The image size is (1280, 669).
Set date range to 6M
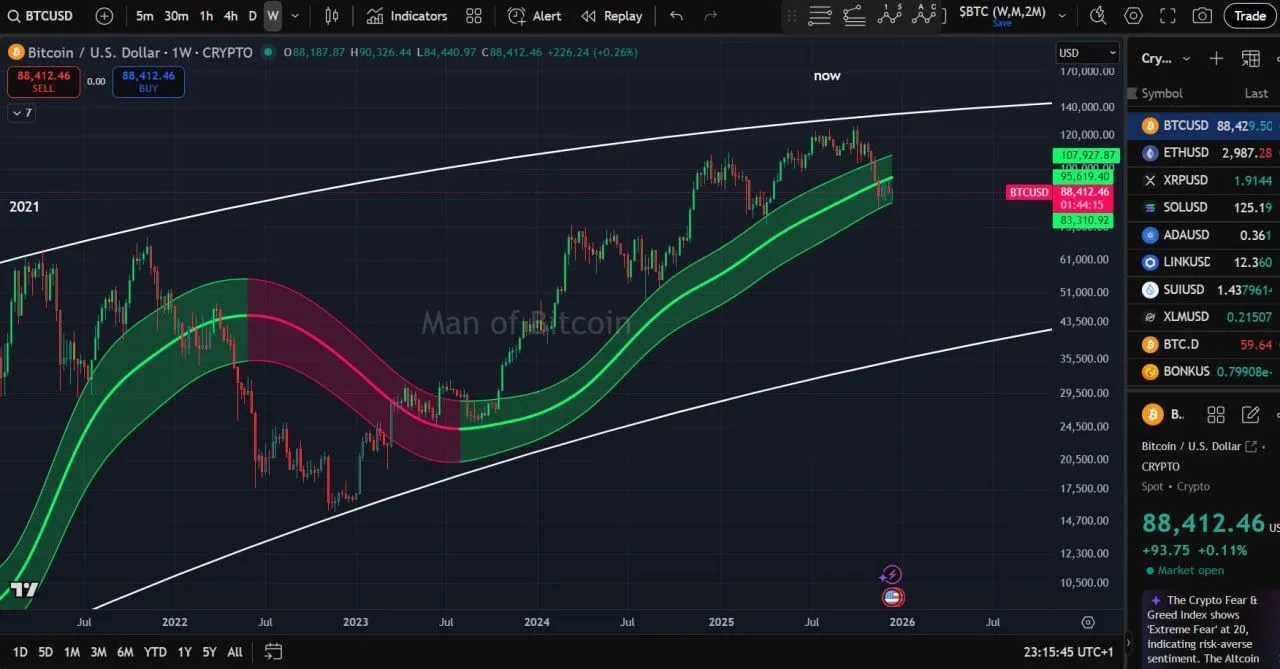125,652
